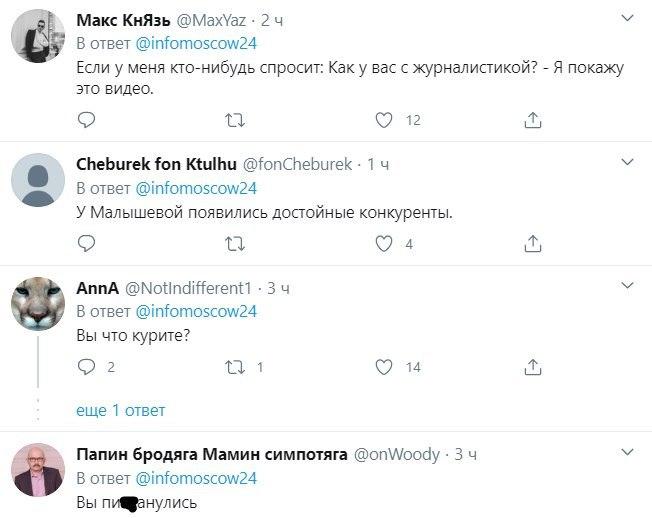Retweet Cheburek fon Ktulhu's tweet
The width and height of the screenshot is (652, 518).
tap(235, 243)
